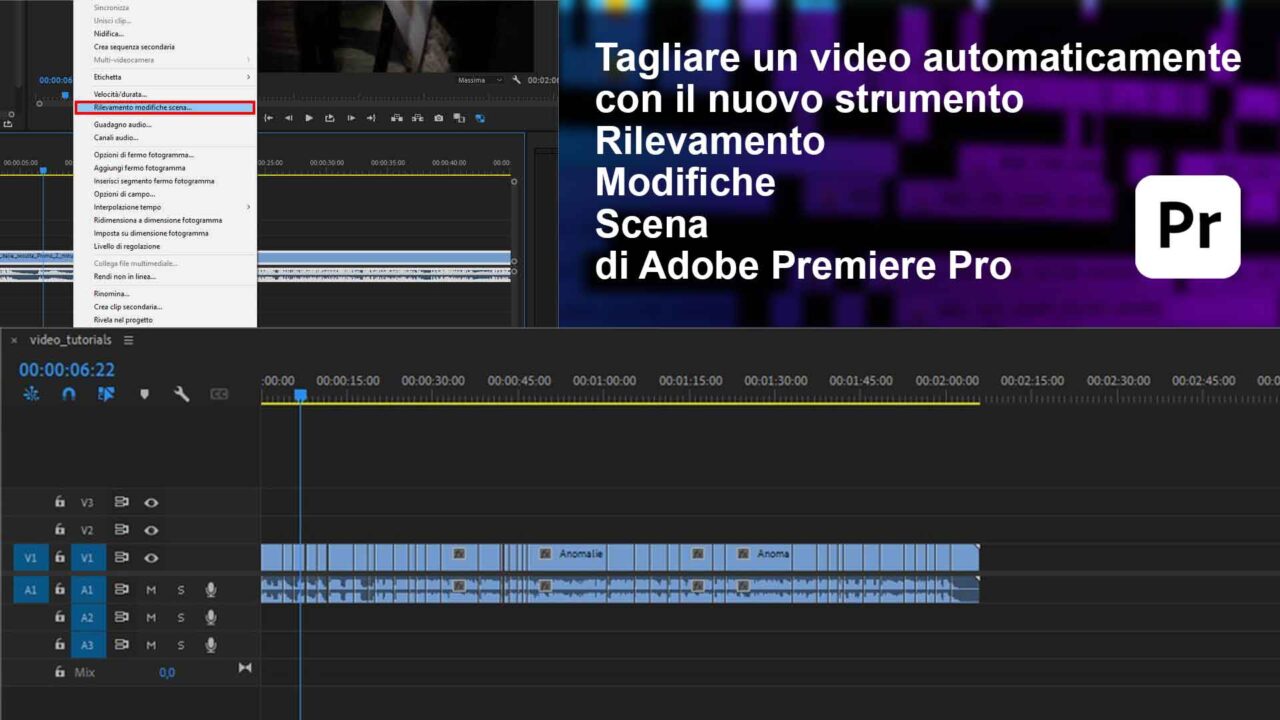Hide the V1 track with its eye toggle

[x=151, y=557]
